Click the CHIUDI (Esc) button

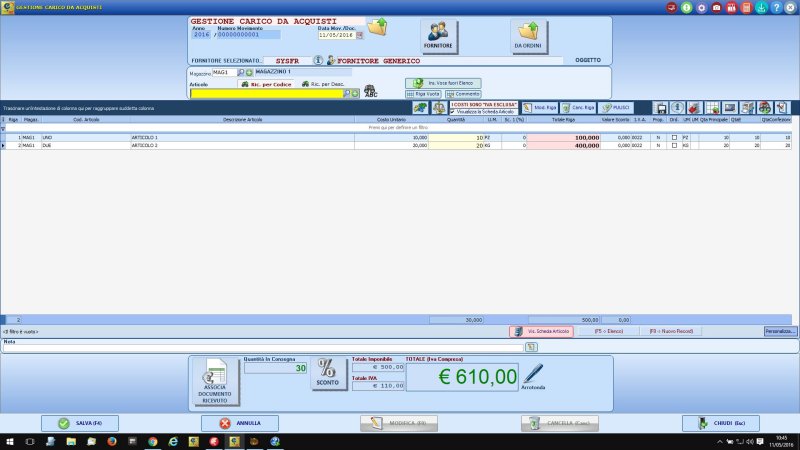[x=721, y=423]
